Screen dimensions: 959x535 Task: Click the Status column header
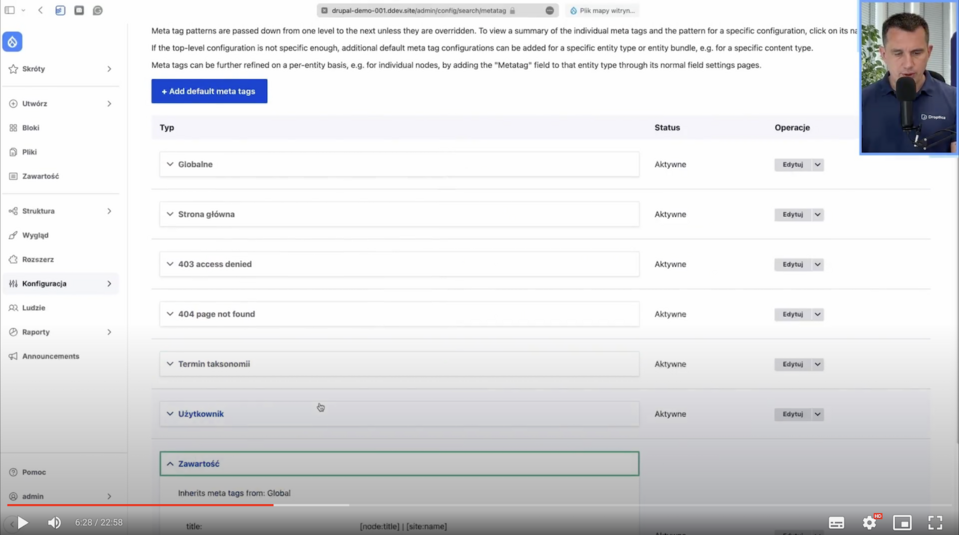pos(667,128)
